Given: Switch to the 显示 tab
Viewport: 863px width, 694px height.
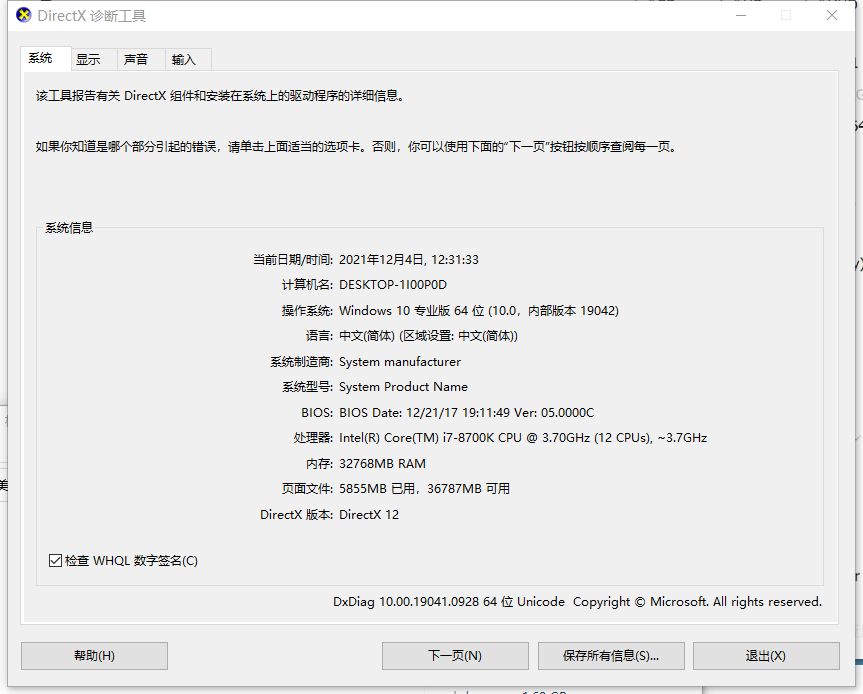Looking at the screenshot, I should point(94,59).
